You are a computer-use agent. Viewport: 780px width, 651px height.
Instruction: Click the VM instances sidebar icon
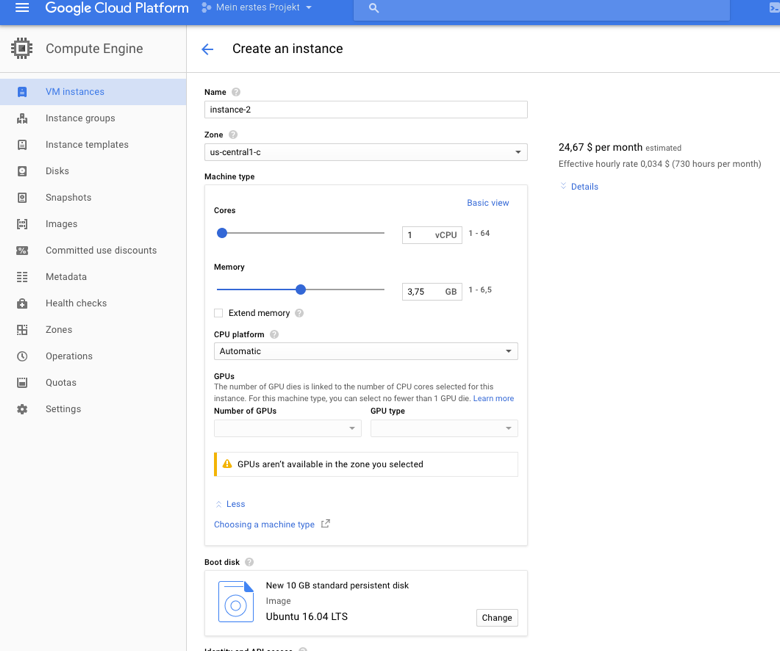click(x=22, y=92)
